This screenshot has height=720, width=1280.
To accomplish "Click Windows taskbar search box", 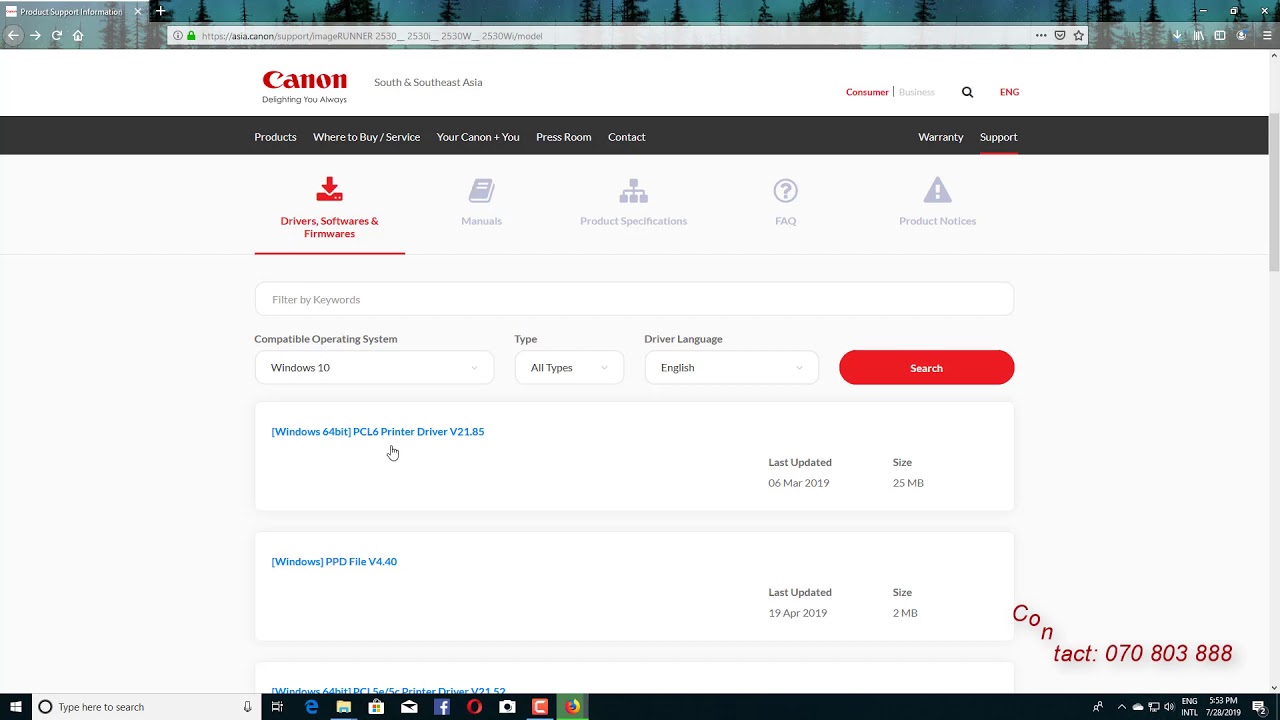I will coord(145,707).
